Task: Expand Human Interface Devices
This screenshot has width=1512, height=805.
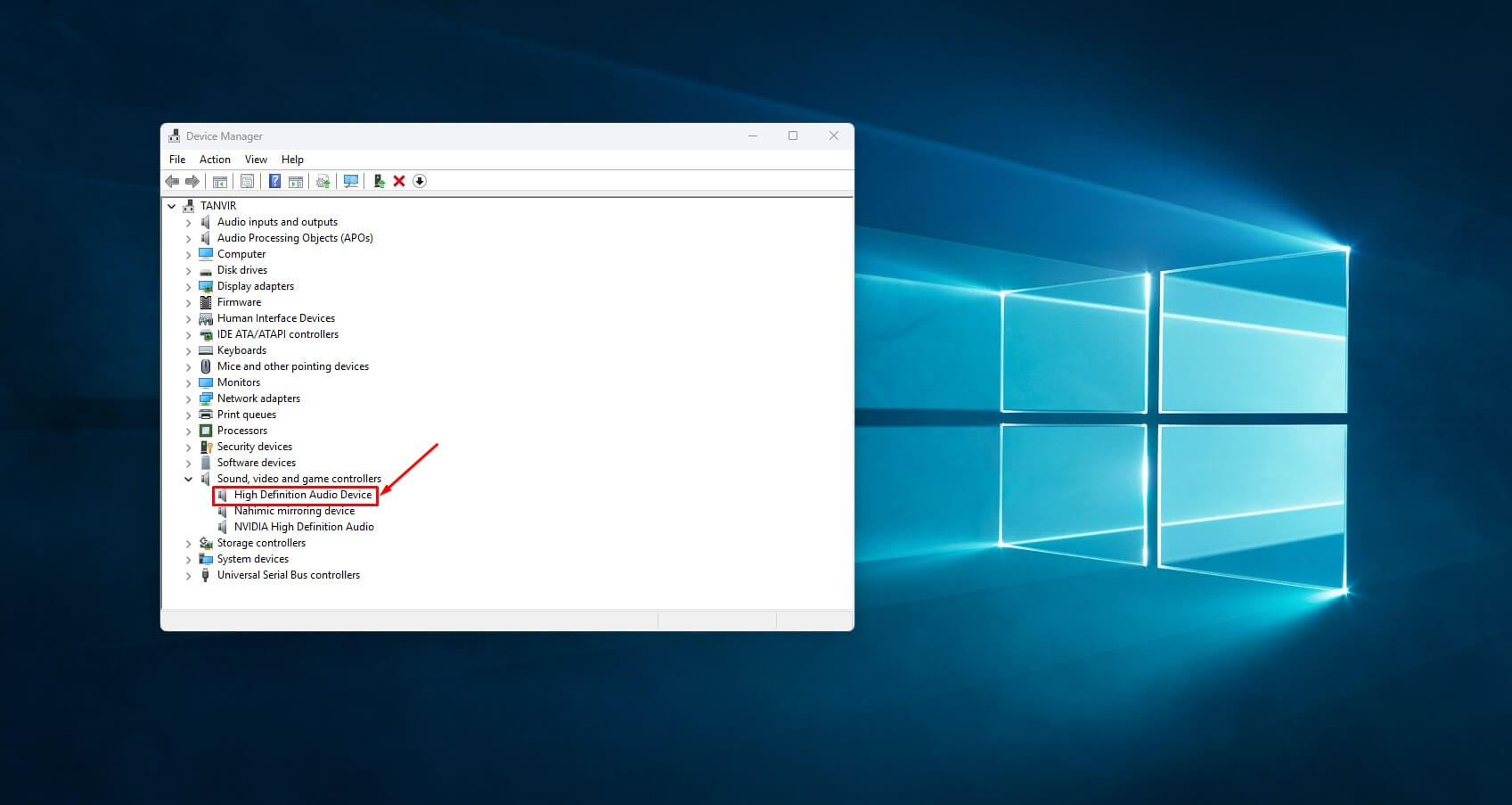Action: coord(189,318)
